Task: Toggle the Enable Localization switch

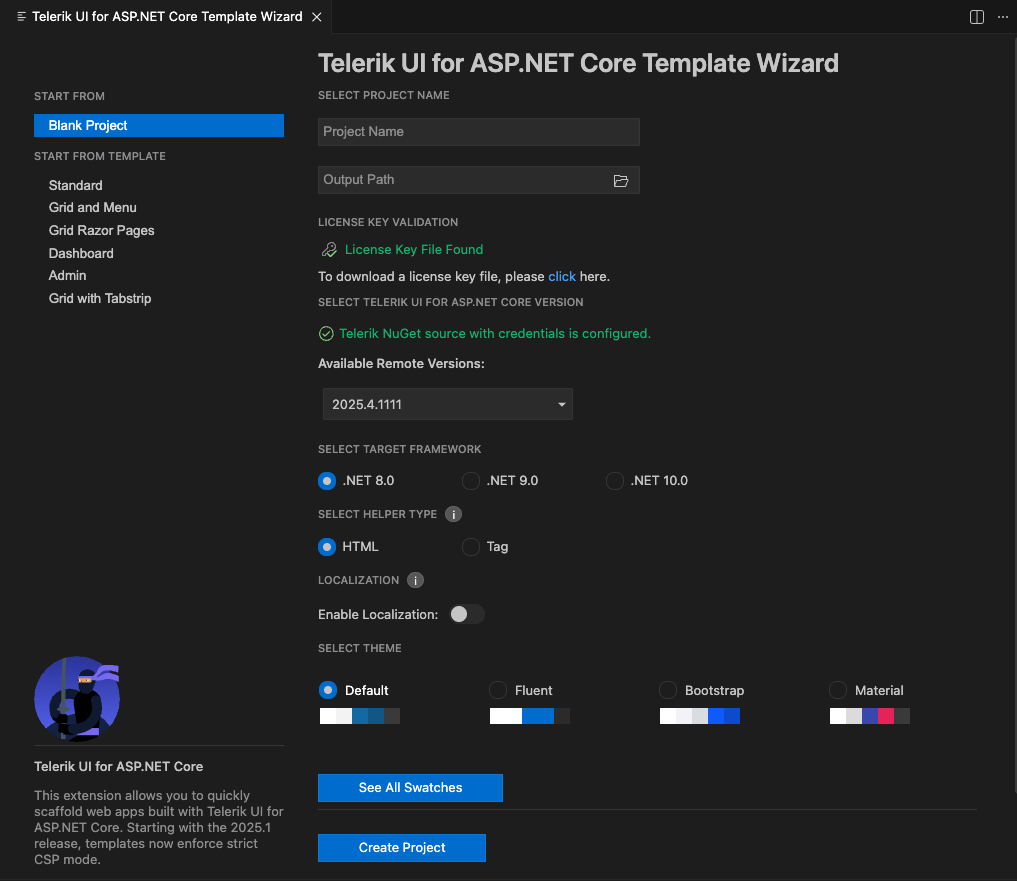Action: (x=467, y=614)
